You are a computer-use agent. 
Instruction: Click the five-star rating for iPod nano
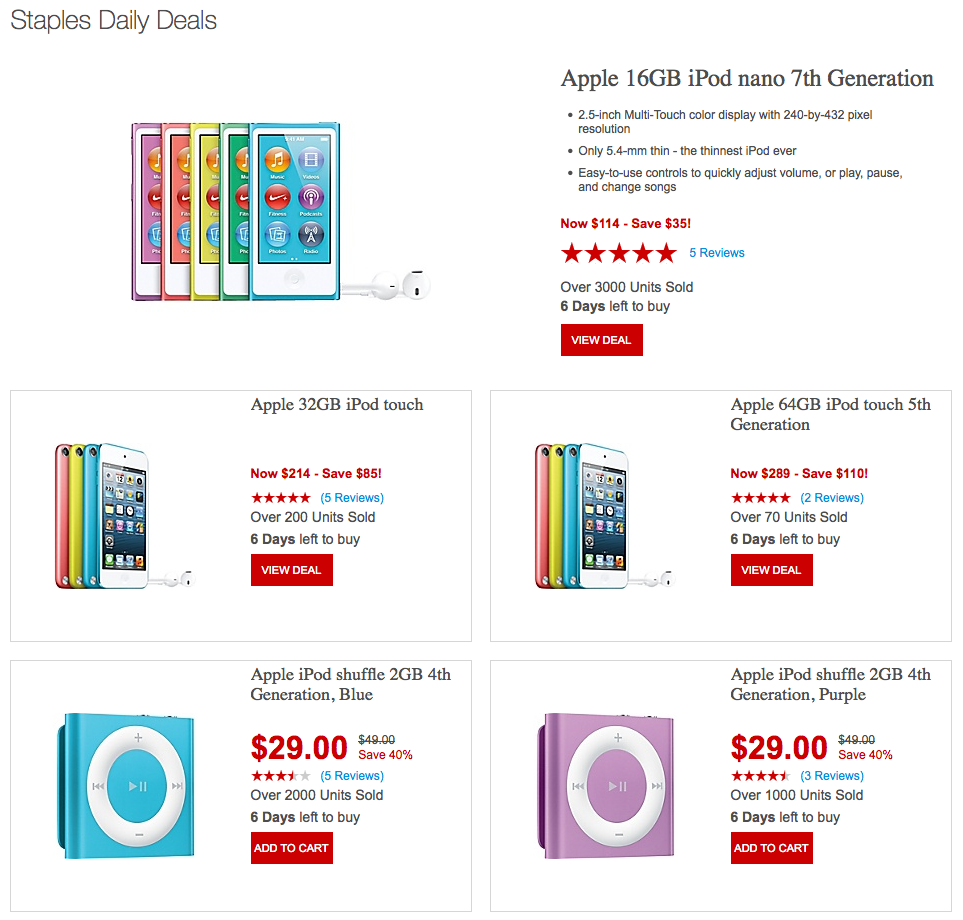pyautogui.click(x=618, y=253)
